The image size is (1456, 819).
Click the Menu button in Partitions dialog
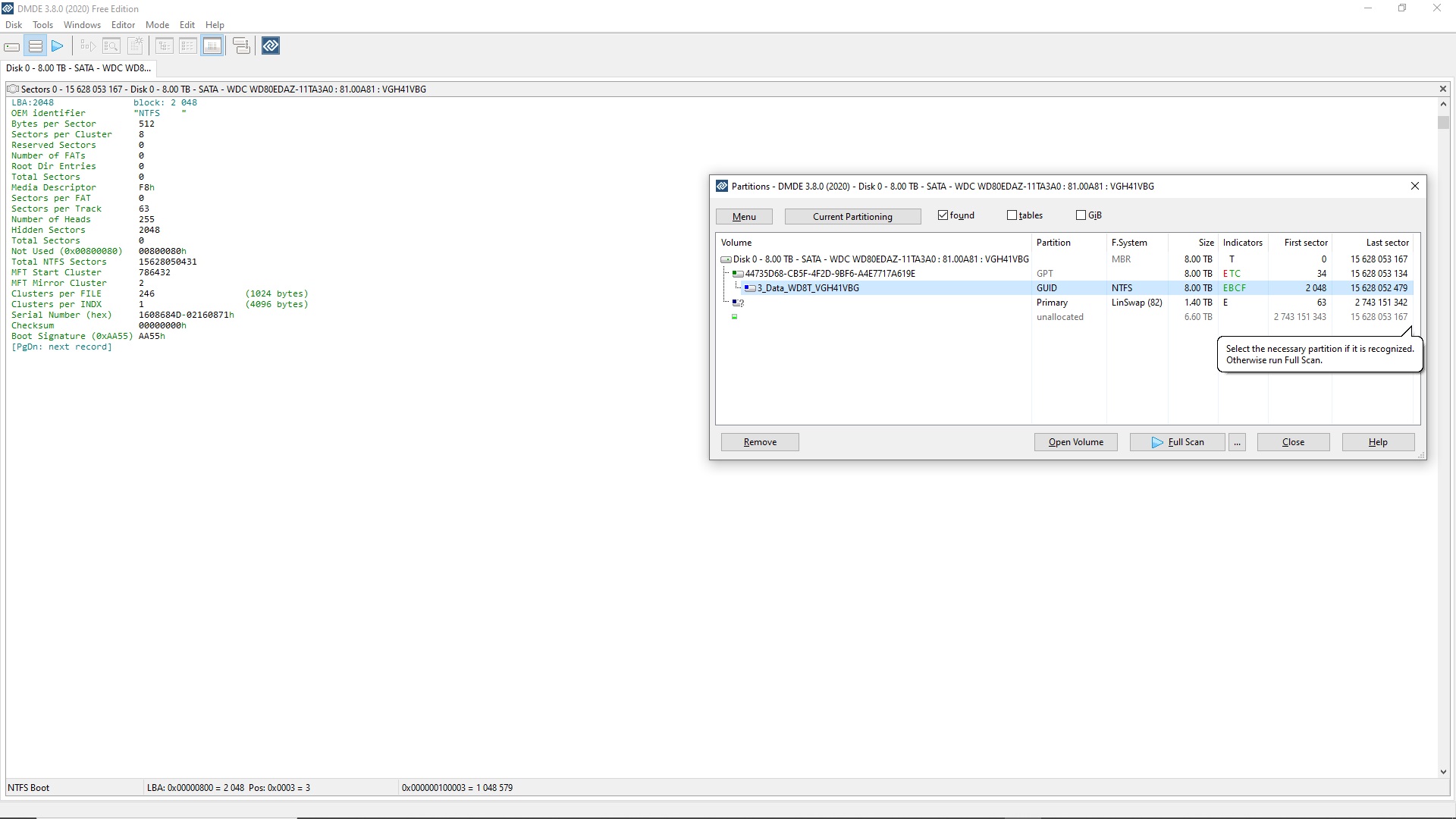[x=744, y=216]
